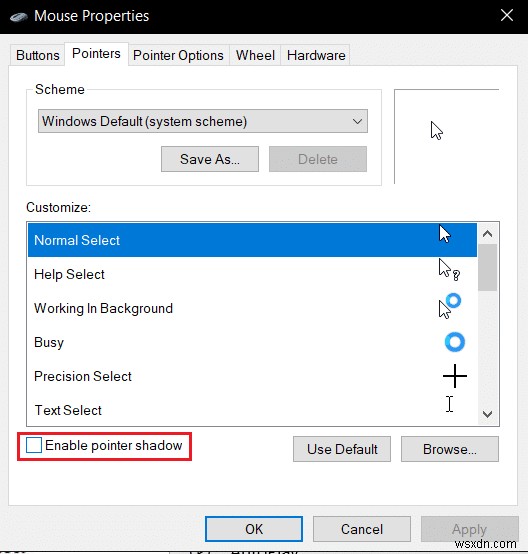Click the Use Default button
This screenshot has width=528, height=554.
[342, 449]
